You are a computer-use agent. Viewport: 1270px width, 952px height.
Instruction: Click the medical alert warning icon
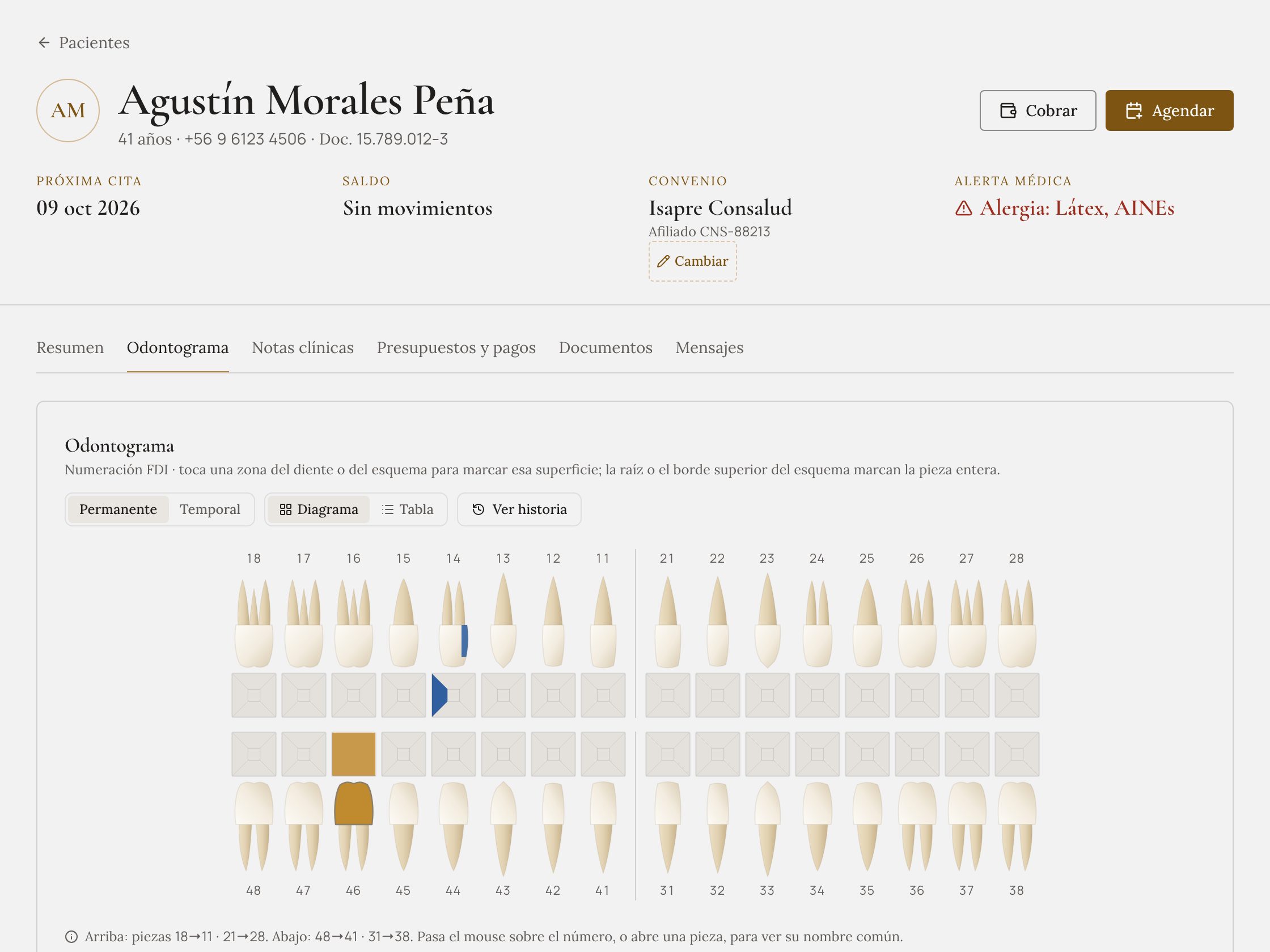[x=963, y=209]
